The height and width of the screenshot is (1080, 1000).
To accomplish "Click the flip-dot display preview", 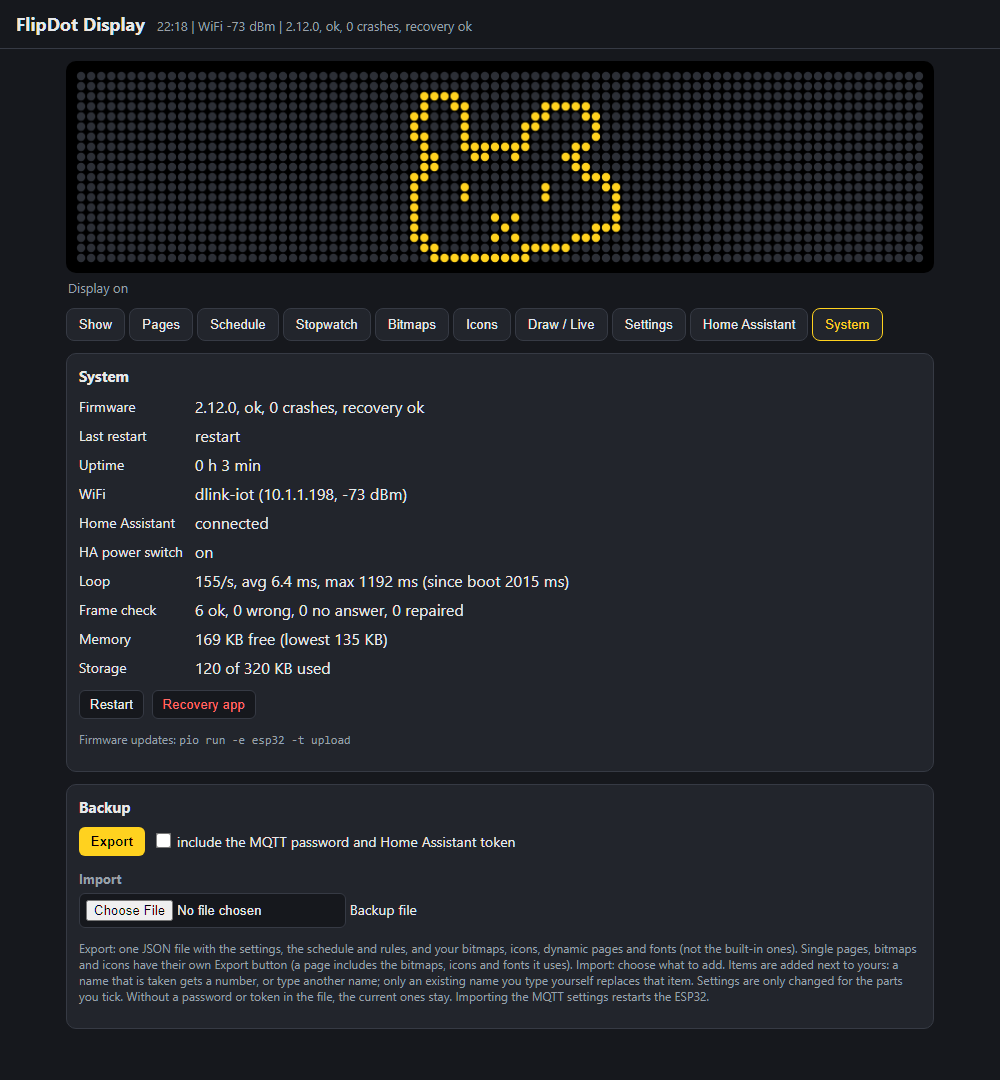I will tap(500, 167).
